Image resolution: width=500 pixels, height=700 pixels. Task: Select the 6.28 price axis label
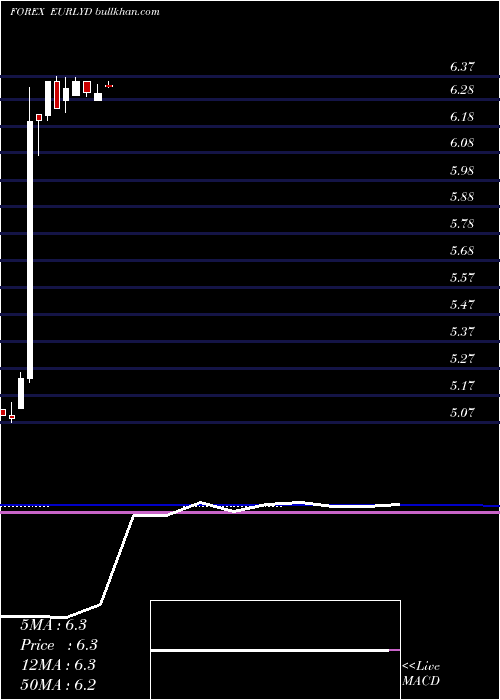(x=462, y=90)
